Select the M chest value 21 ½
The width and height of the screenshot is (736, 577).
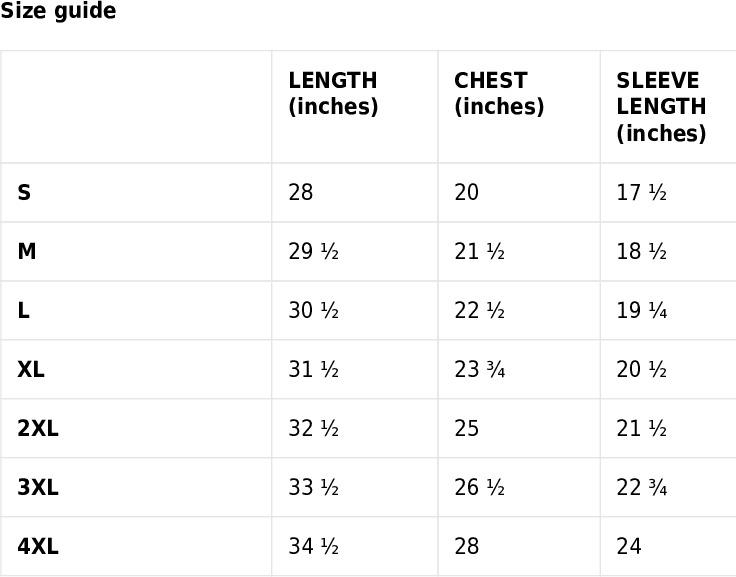point(479,251)
